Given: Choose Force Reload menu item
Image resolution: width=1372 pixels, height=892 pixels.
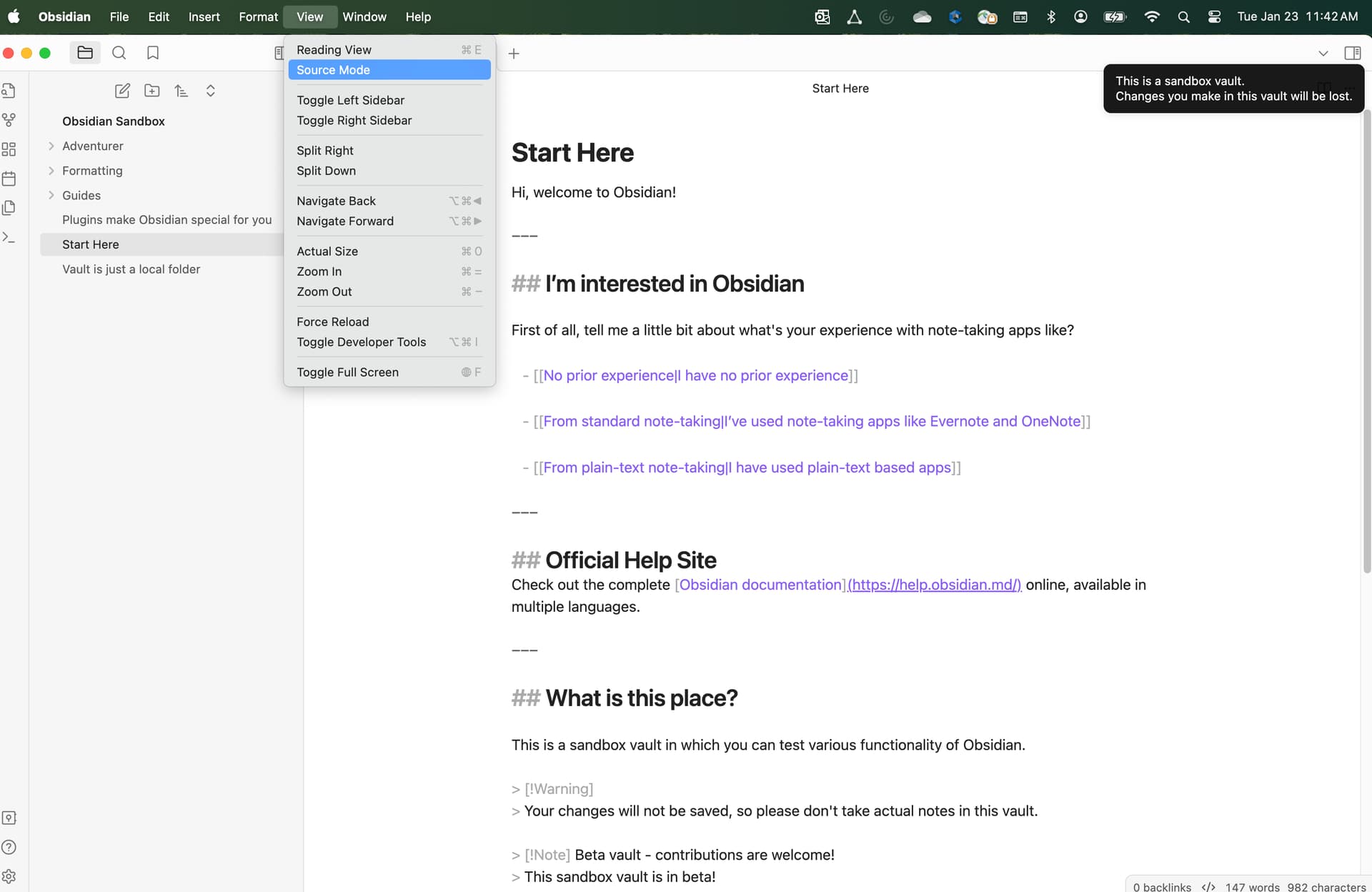Looking at the screenshot, I should pyautogui.click(x=389, y=322).
